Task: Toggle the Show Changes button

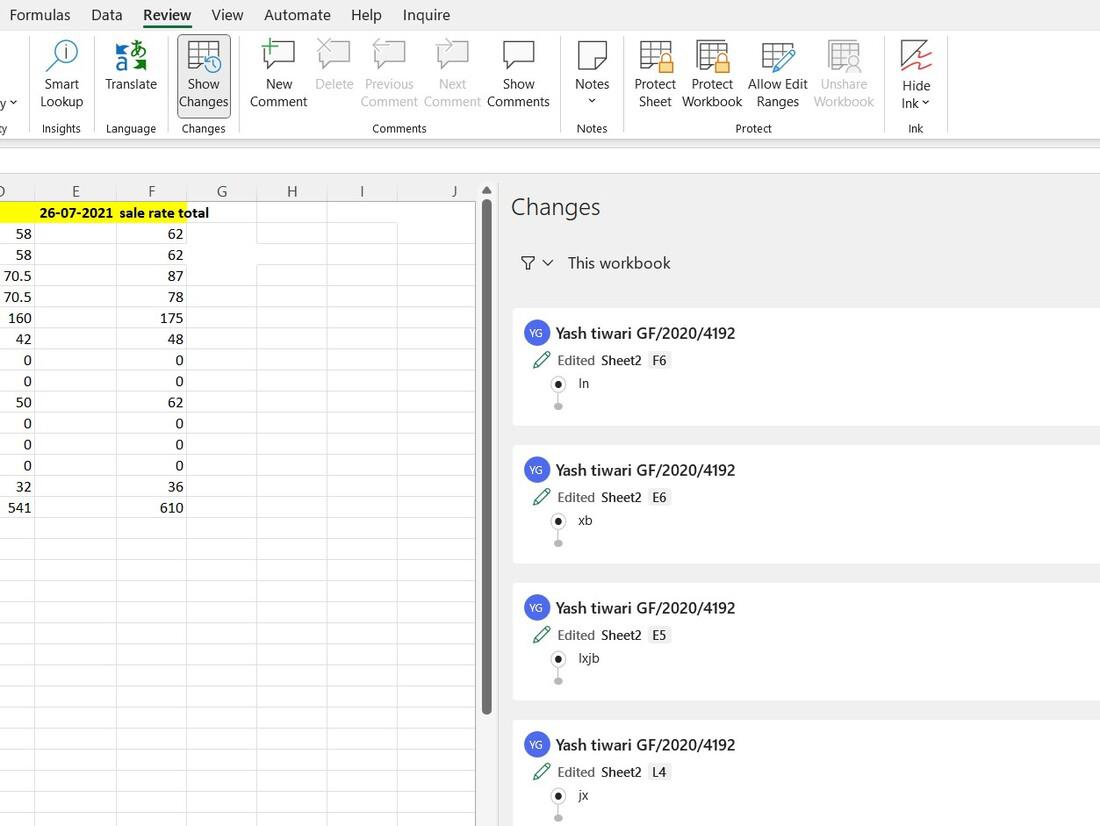Action: 203,74
